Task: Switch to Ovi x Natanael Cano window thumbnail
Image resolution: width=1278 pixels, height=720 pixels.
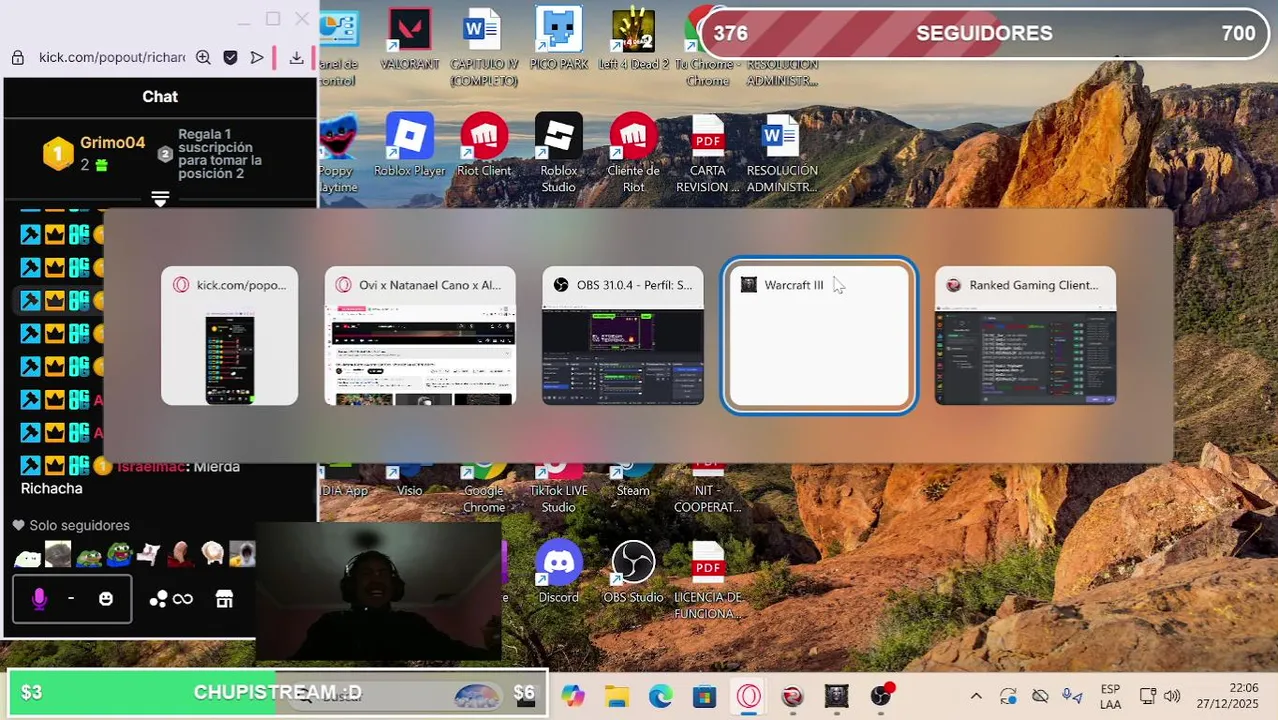Action: point(420,336)
